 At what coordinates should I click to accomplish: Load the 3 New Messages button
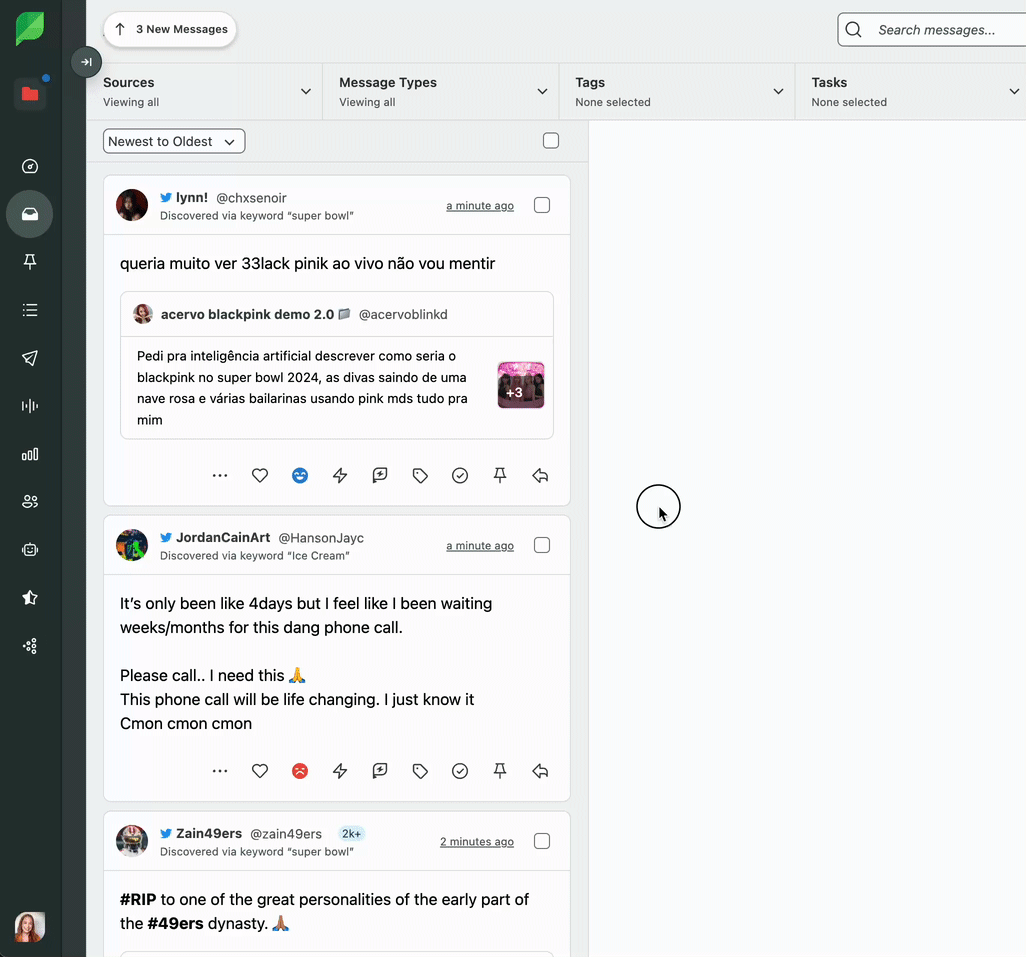coord(170,30)
